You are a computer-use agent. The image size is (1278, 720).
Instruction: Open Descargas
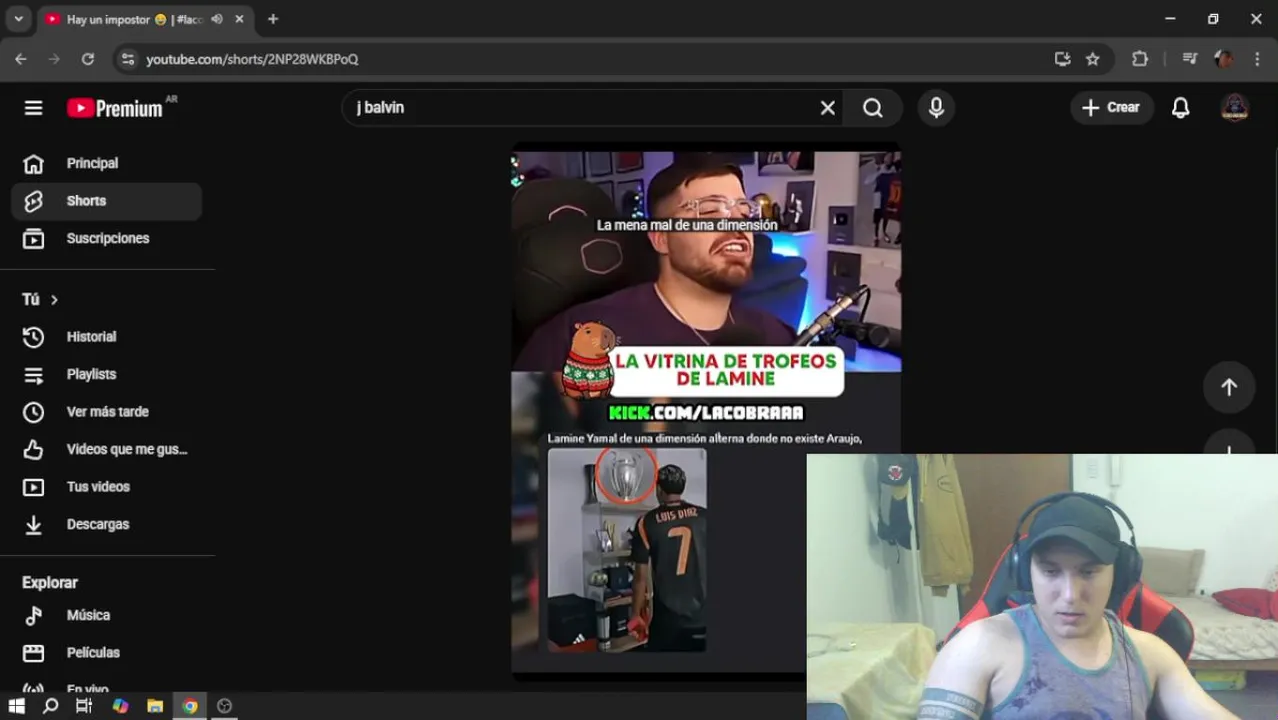(107, 524)
